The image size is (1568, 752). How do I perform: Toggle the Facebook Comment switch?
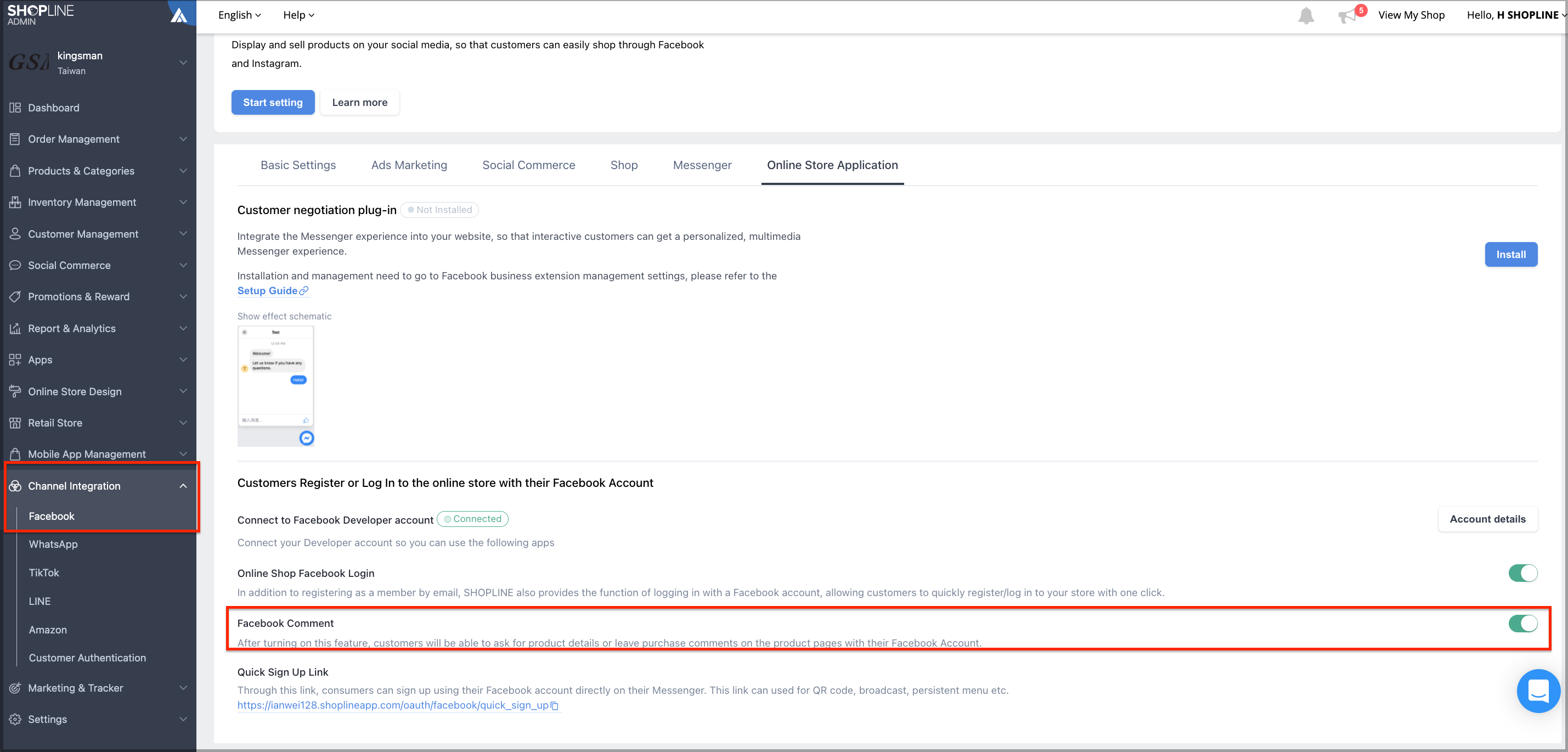pos(1523,624)
